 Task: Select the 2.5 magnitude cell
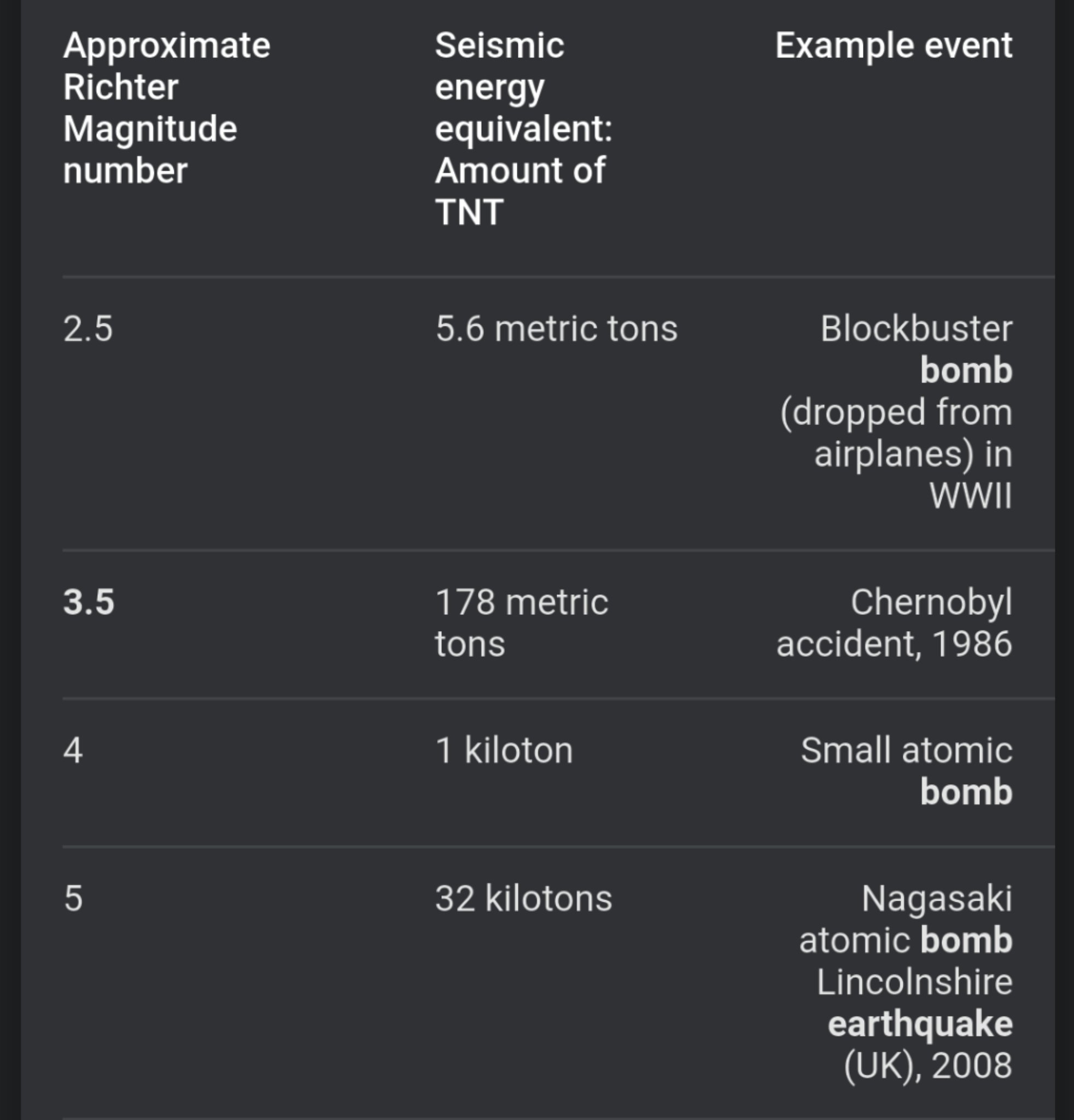click(88, 329)
